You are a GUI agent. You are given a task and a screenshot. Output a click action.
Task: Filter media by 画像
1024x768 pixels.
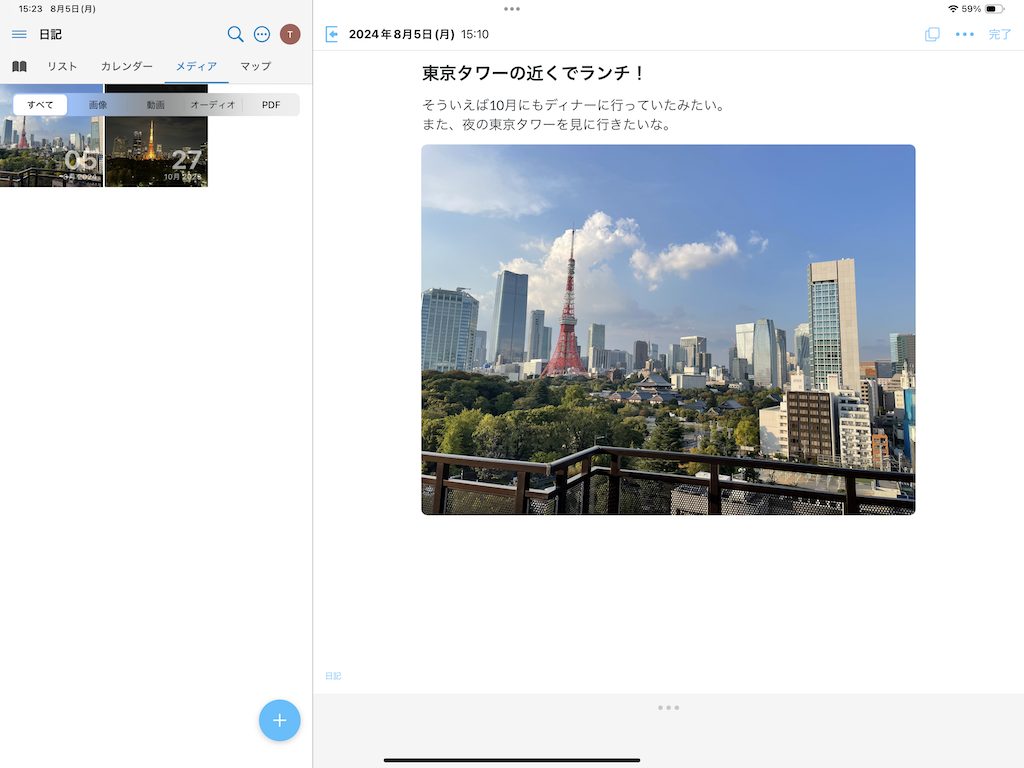98,104
